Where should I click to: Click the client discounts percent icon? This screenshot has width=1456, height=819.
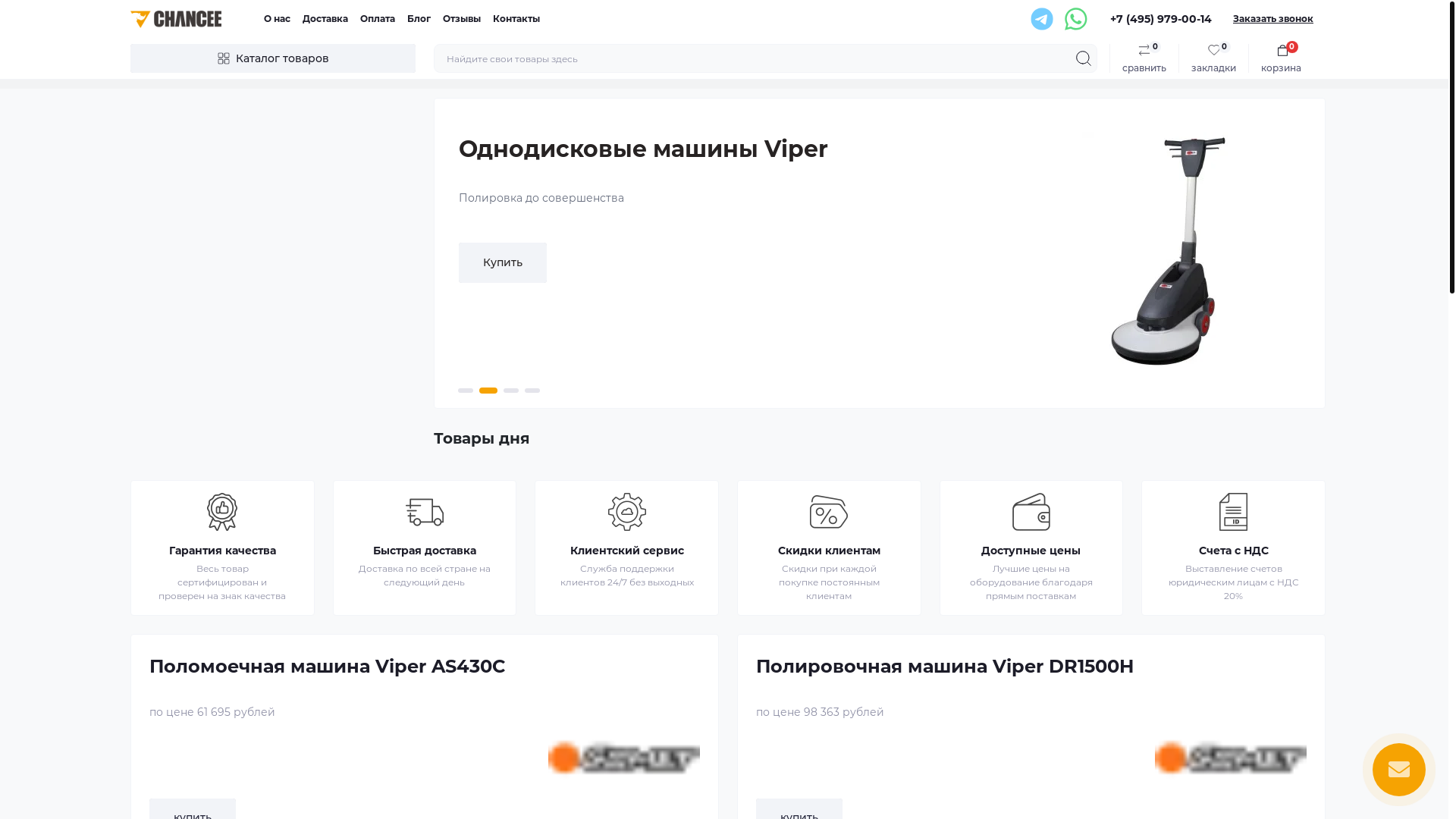[x=829, y=512]
